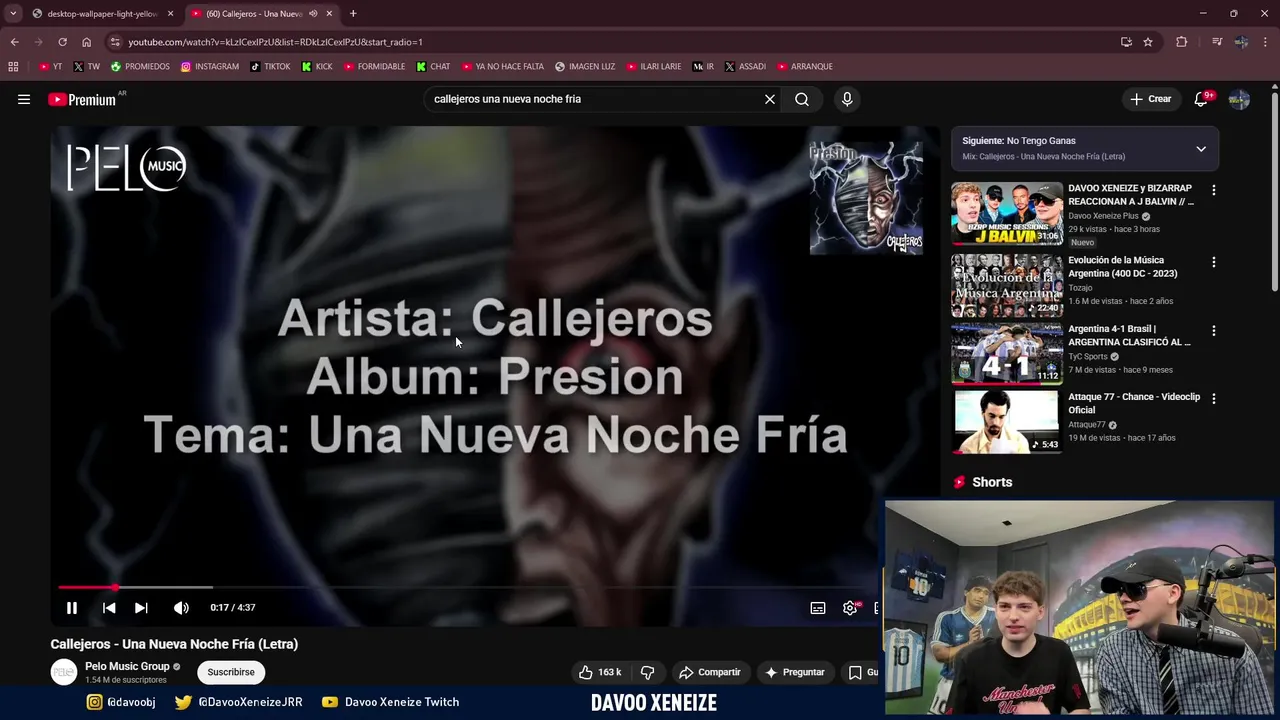Open options for DAVOO XENEIZE y BIZARRAP video
This screenshot has width=1280, height=720.
1214,190
